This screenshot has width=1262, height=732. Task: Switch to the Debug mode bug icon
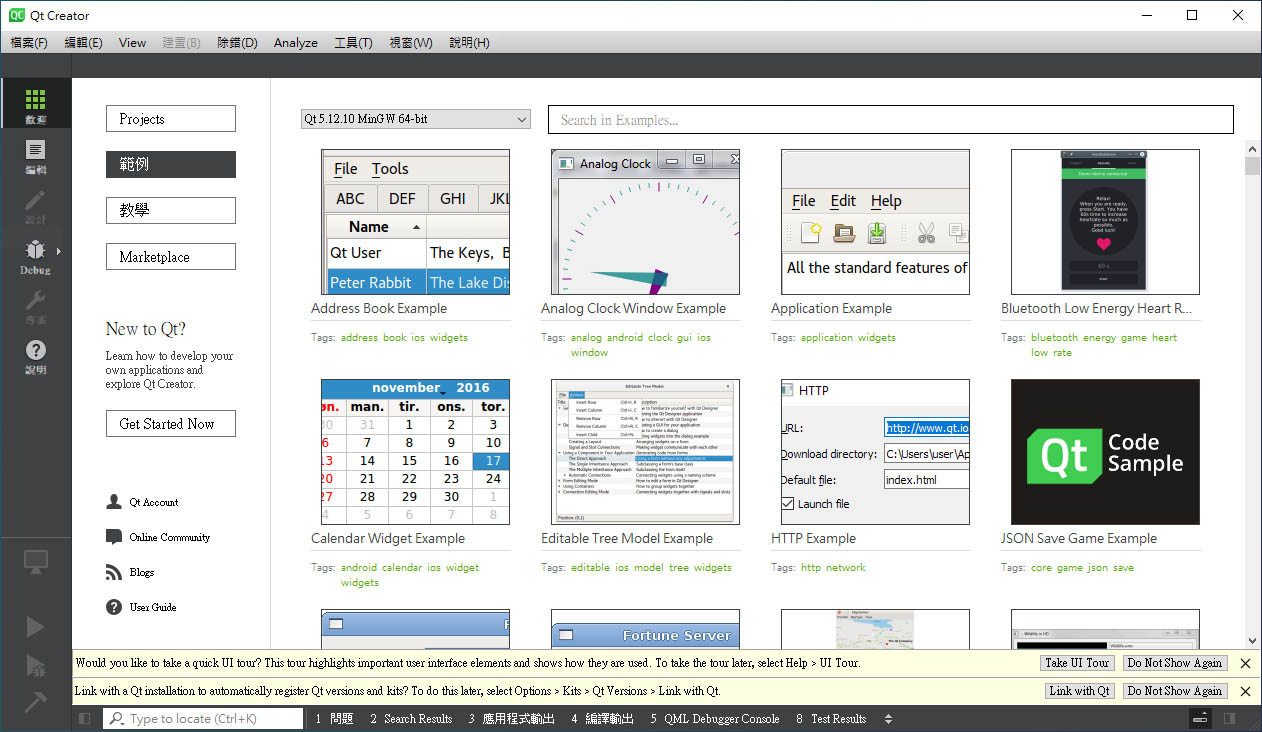pyautogui.click(x=35, y=251)
